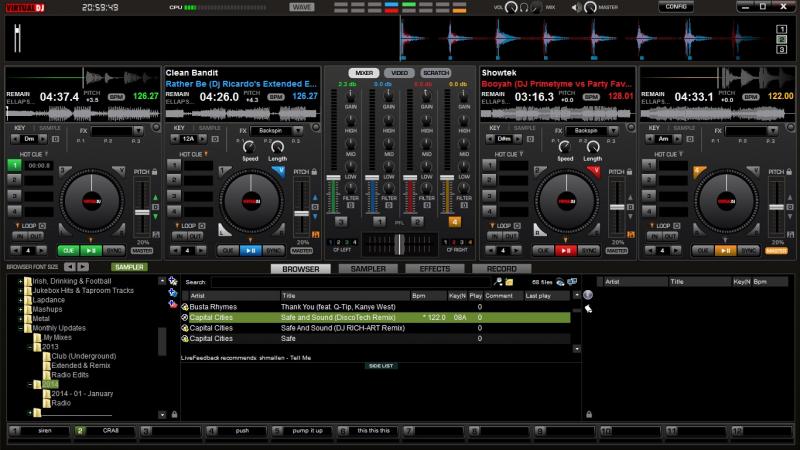Click the round FX activate button on the green deck
800x450 pixels.
point(156,128)
